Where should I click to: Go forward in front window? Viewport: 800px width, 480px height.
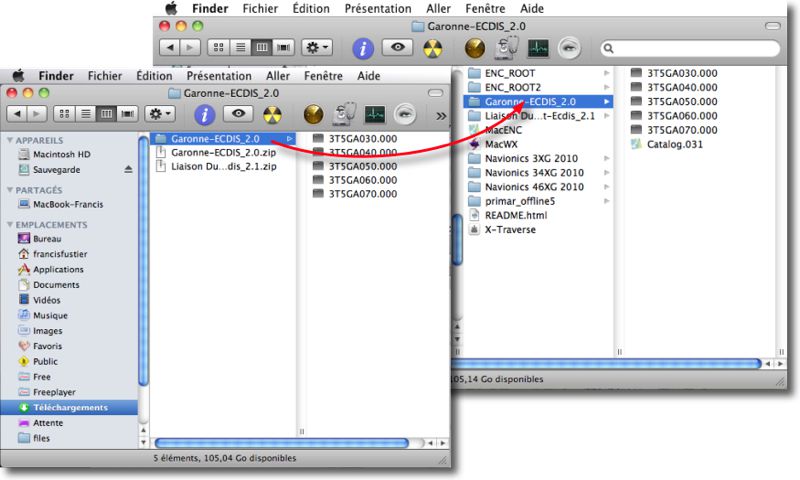(37, 113)
